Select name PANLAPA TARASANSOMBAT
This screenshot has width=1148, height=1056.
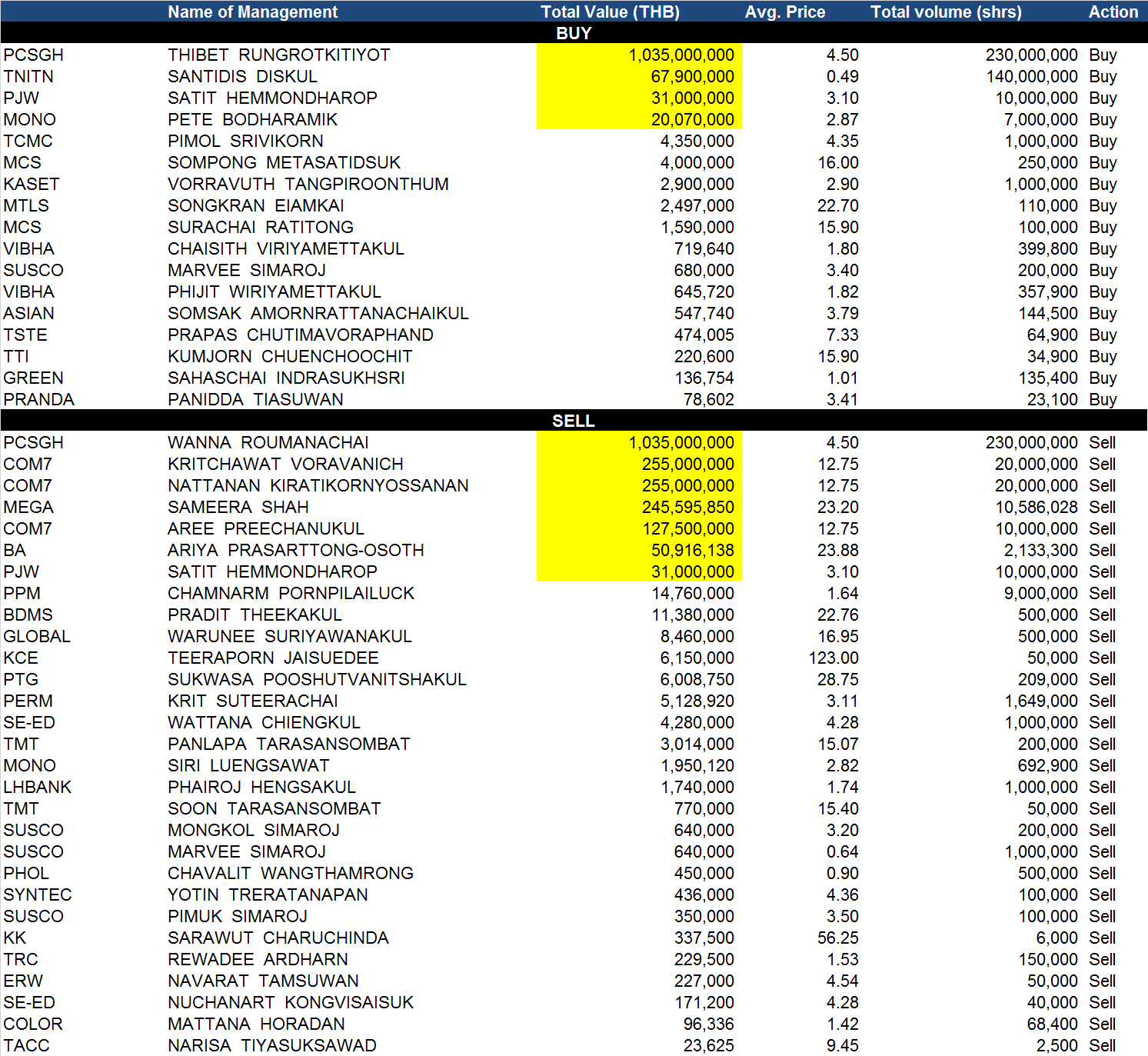click(x=289, y=744)
